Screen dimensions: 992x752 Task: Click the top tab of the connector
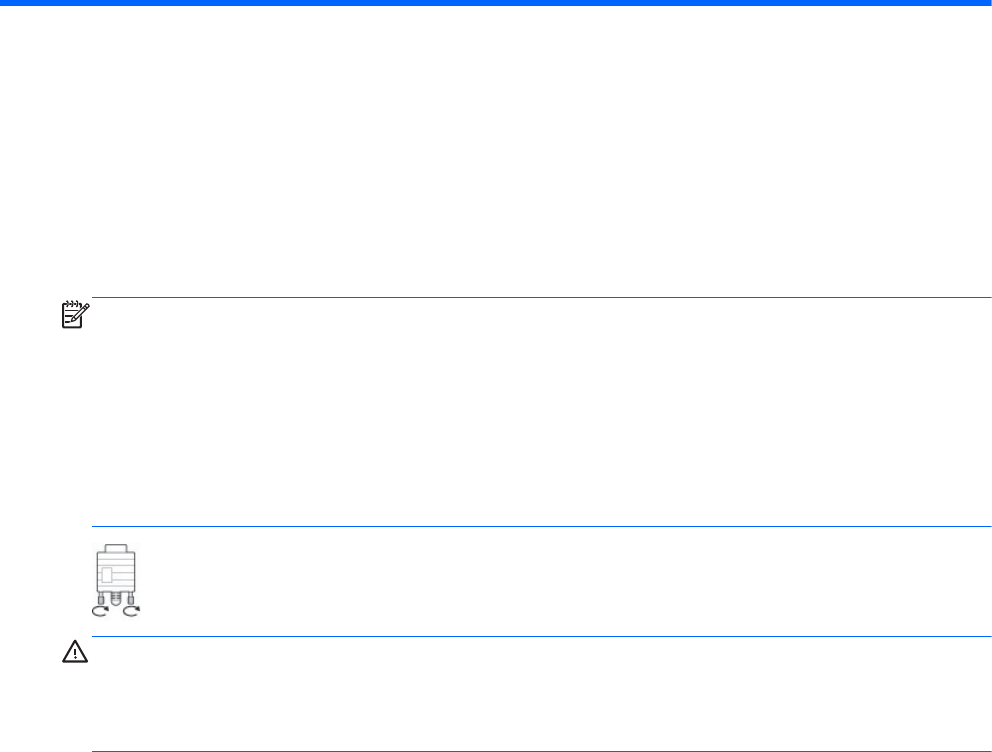(116, 548)
